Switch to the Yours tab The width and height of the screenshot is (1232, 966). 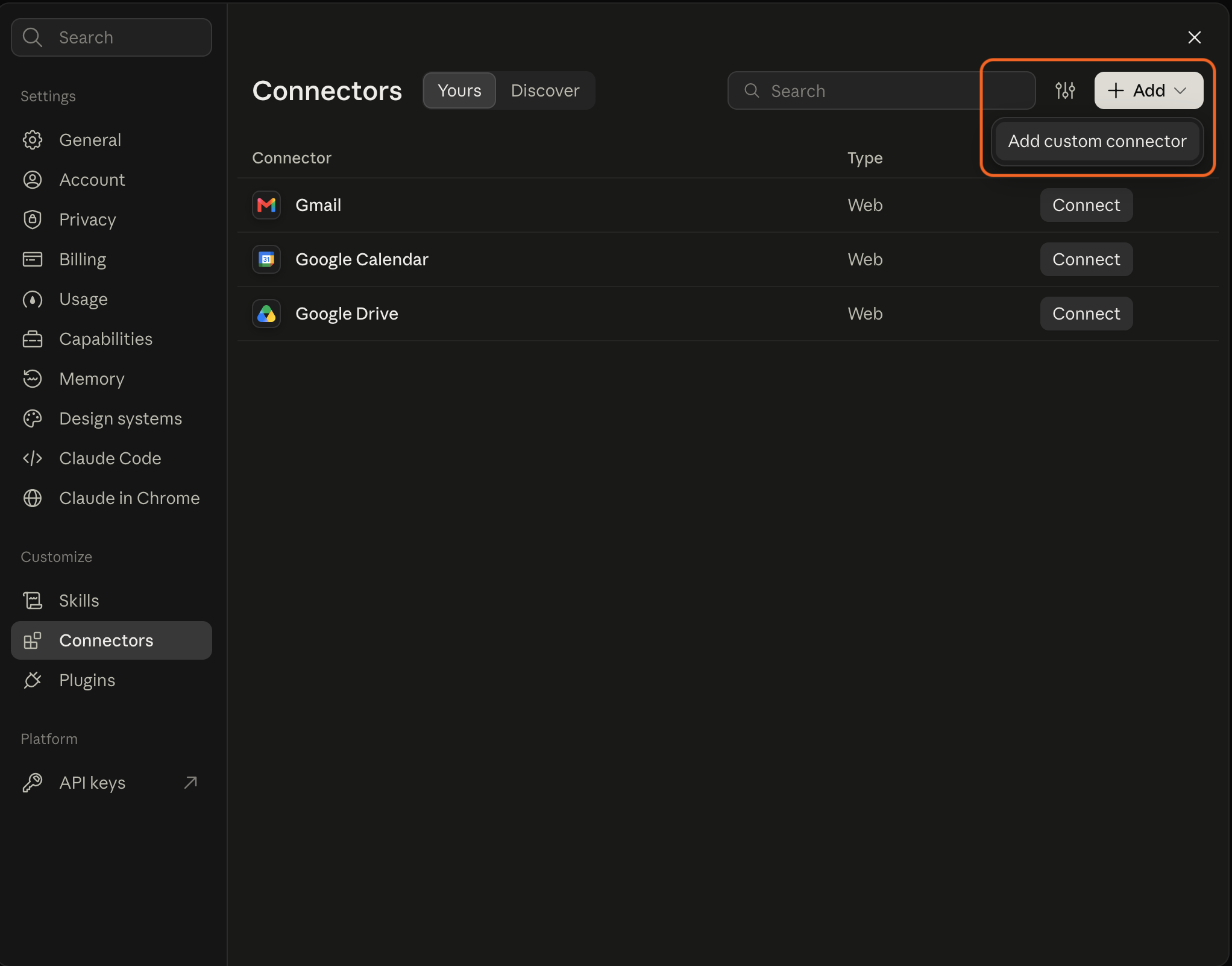click(459, 90)
